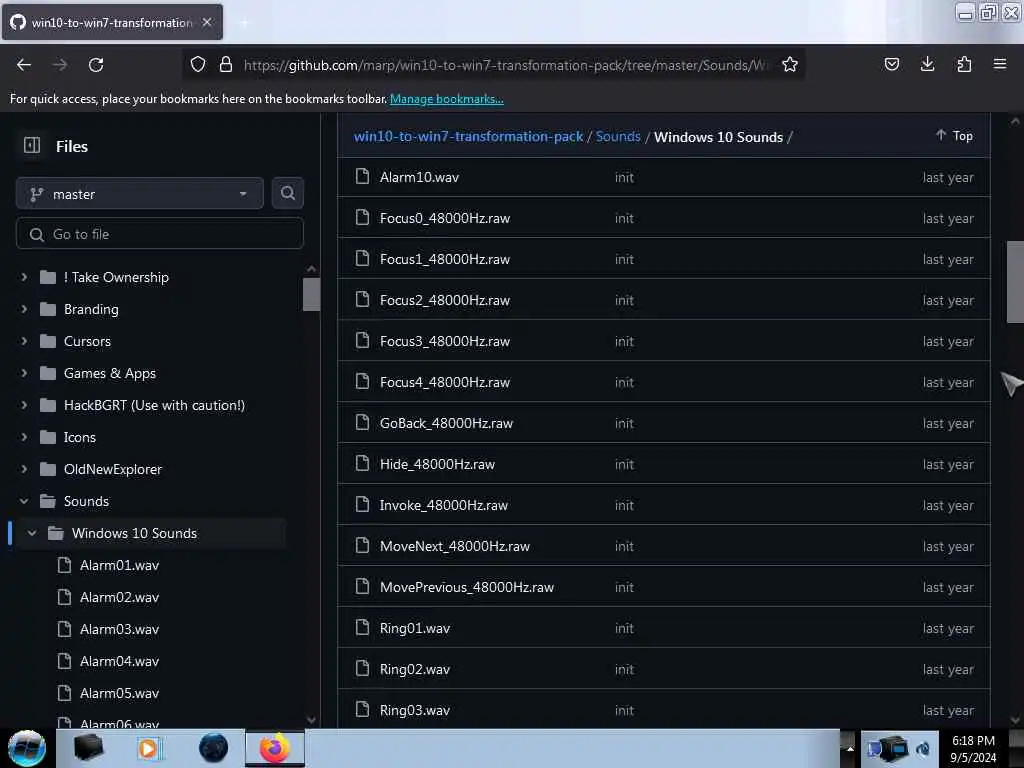1024x768 pixels.
Task: Open MoveNext_48000Hz.raw file
Action: click(x=455, y=546)
